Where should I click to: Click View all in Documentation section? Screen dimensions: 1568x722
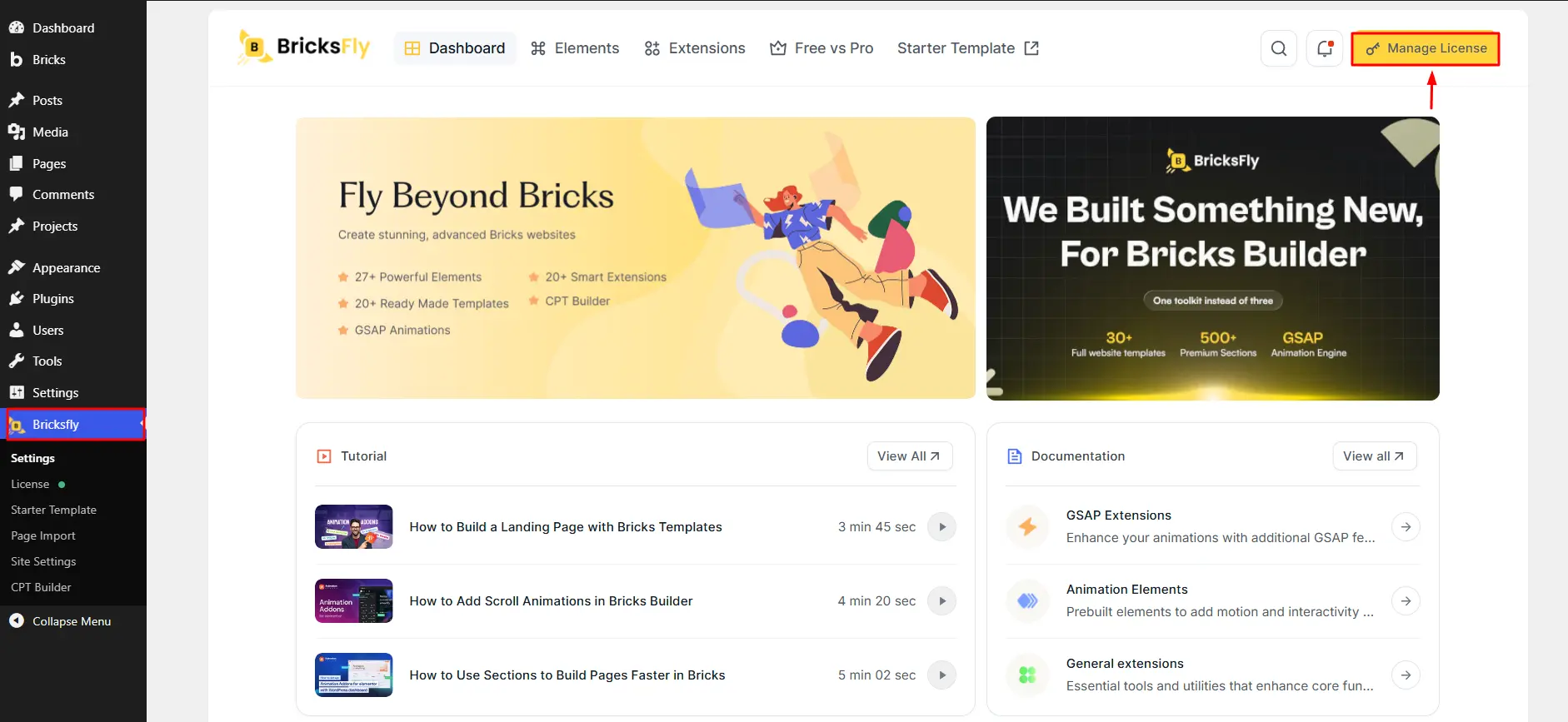pyautogui.click(x=1375, y=456)
